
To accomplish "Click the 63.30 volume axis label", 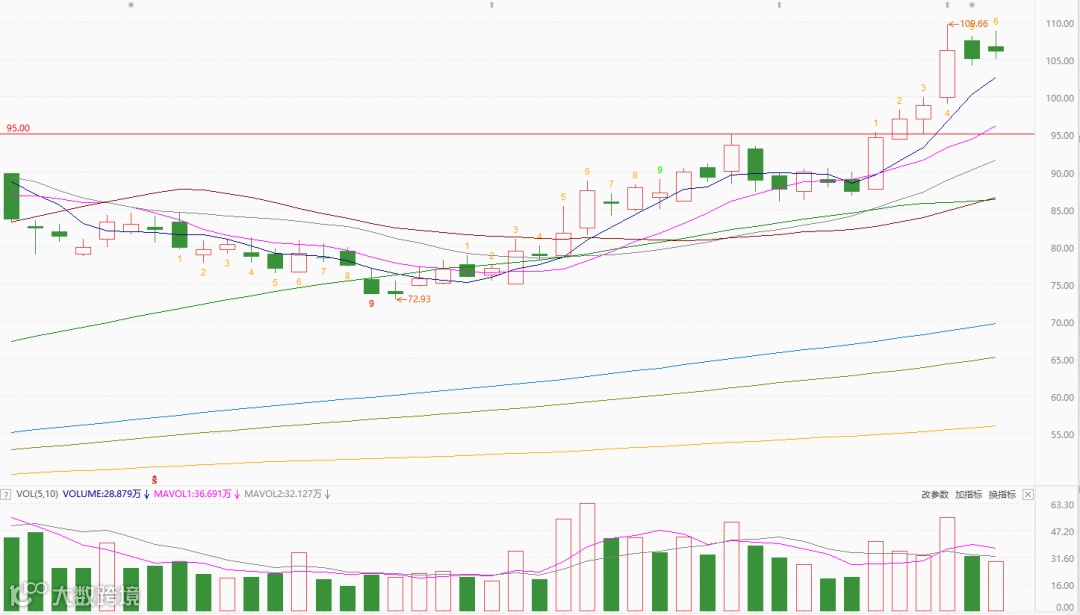I will coord(1063,505).
